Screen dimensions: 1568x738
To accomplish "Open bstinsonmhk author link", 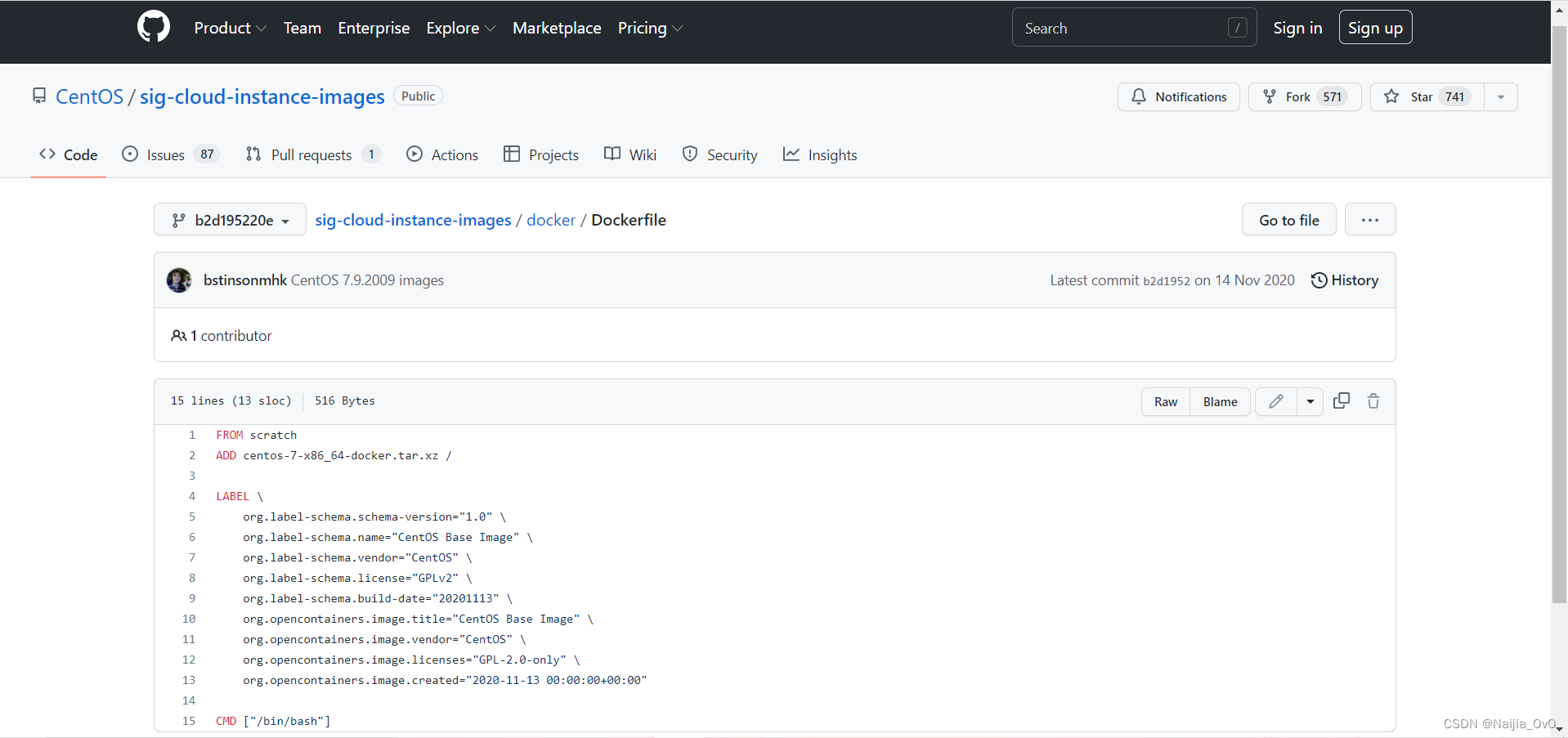I will coord(245,280).
